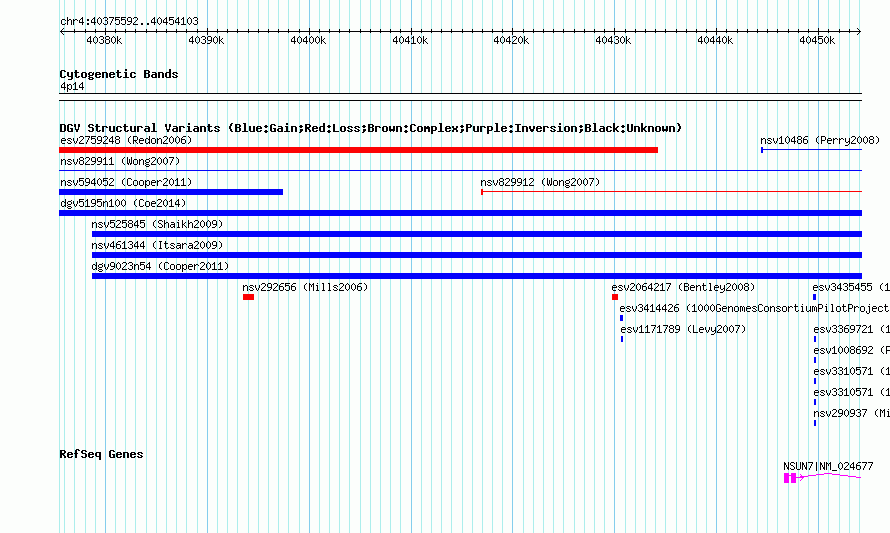Screen dimensions: 890x533
Task: Click the thin blue nsv10486 variant line
Action: click(812, 150)
